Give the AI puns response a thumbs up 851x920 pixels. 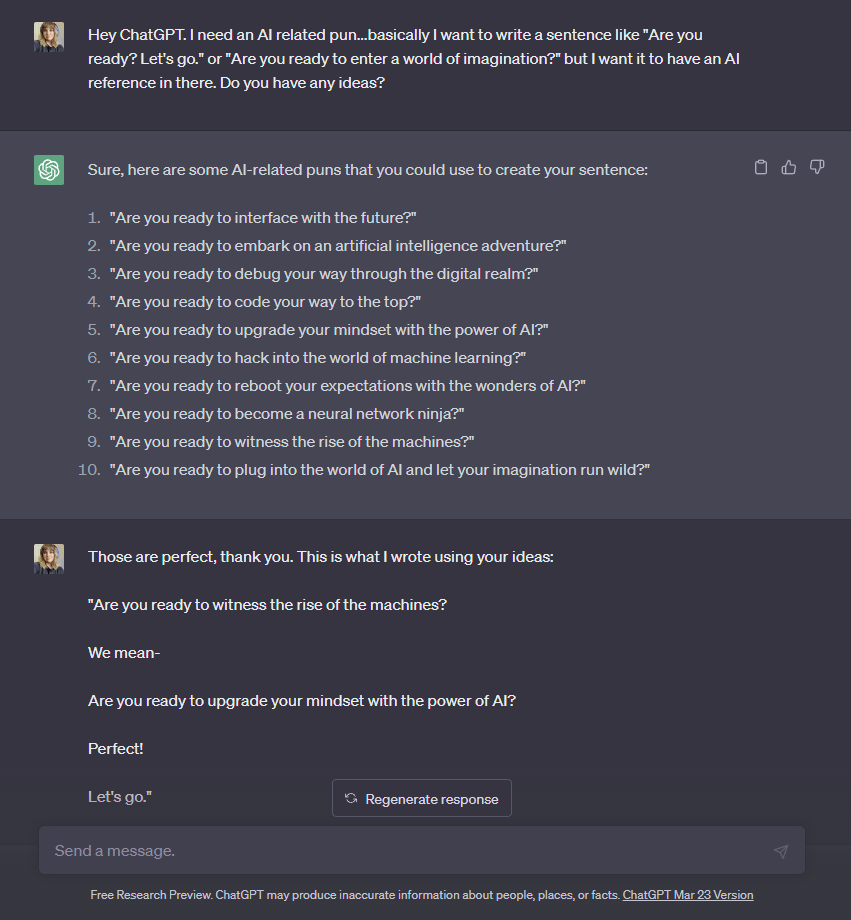789,168
